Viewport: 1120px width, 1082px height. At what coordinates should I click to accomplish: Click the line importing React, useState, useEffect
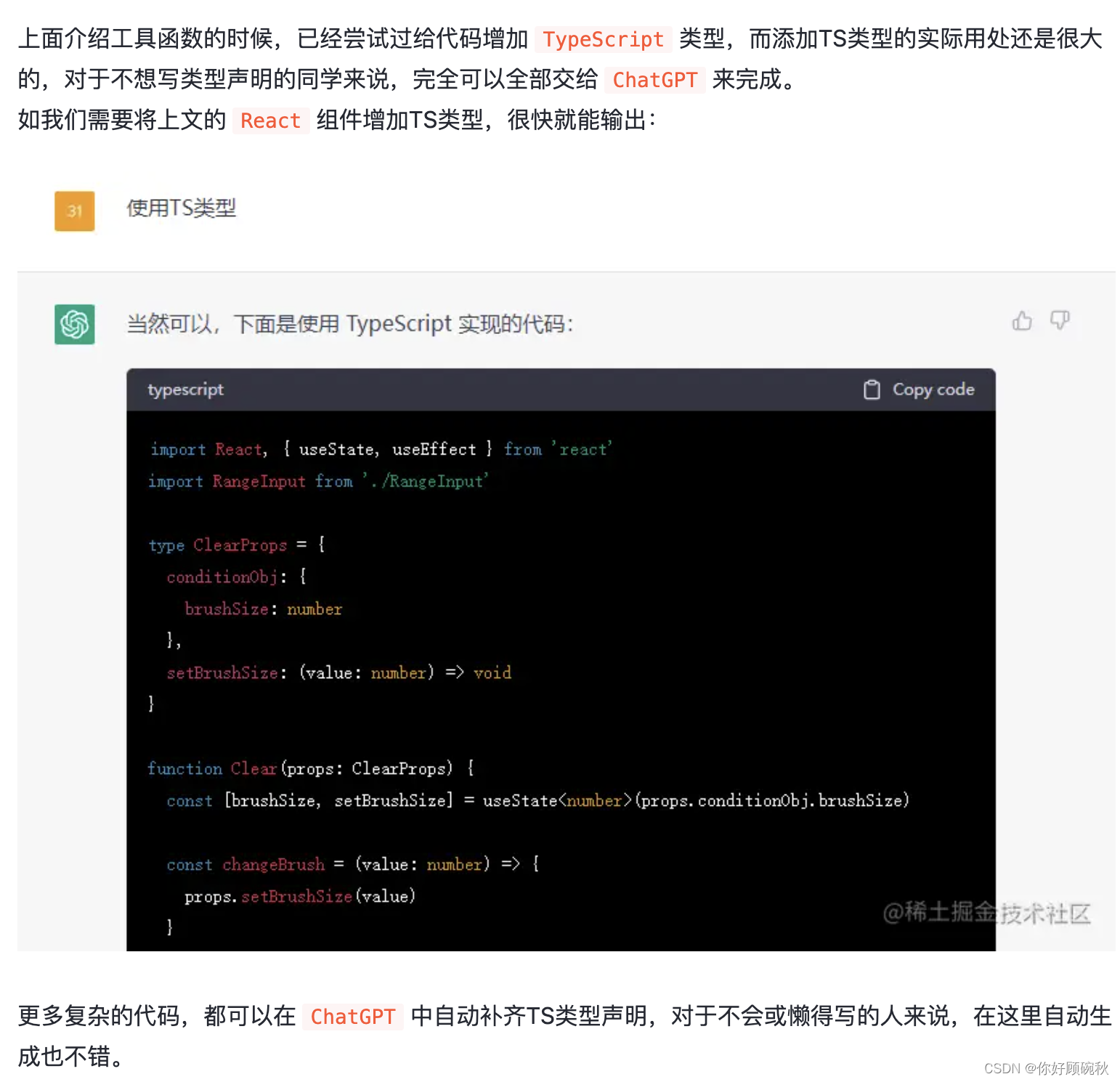(381, 450)
